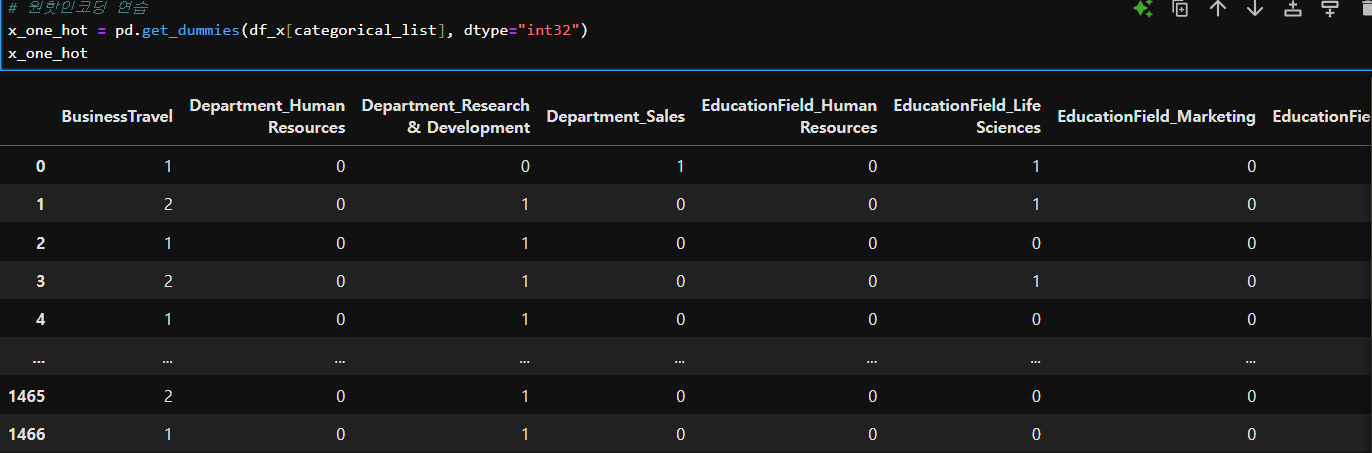Select the BusinessTravel column header
Image resolution: width=1372 pixels, height=453 pixels.
click(117, 116)
